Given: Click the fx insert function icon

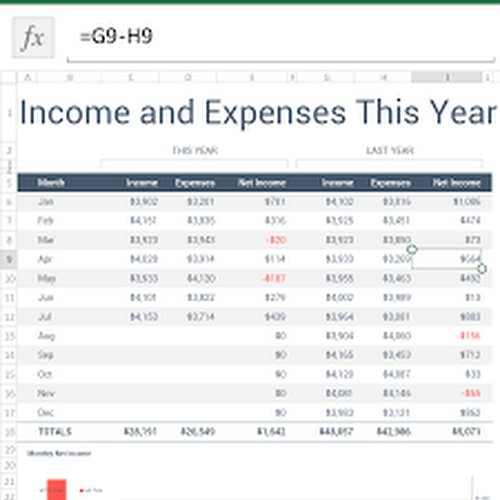Looking at the screenshot, I should (x=33, y=37).
